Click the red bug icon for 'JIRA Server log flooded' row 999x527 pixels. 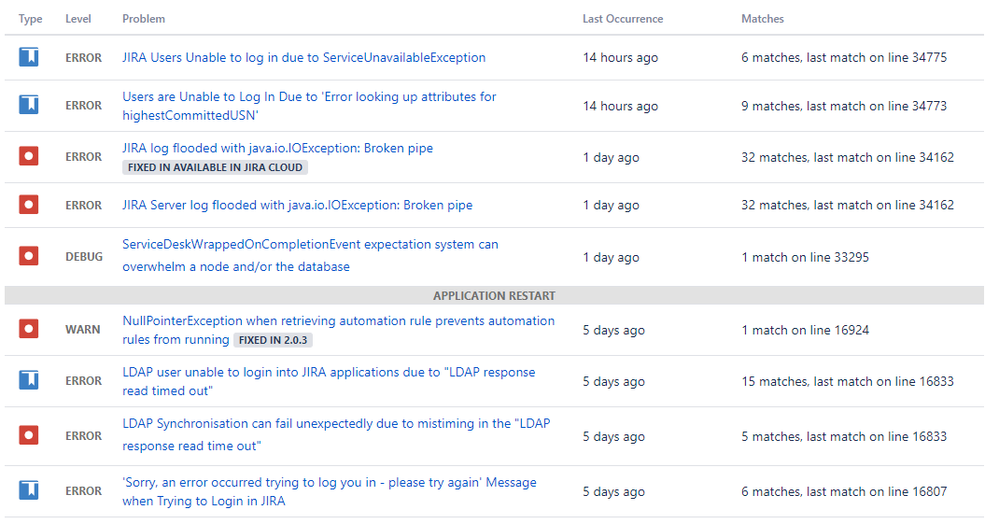29,205
